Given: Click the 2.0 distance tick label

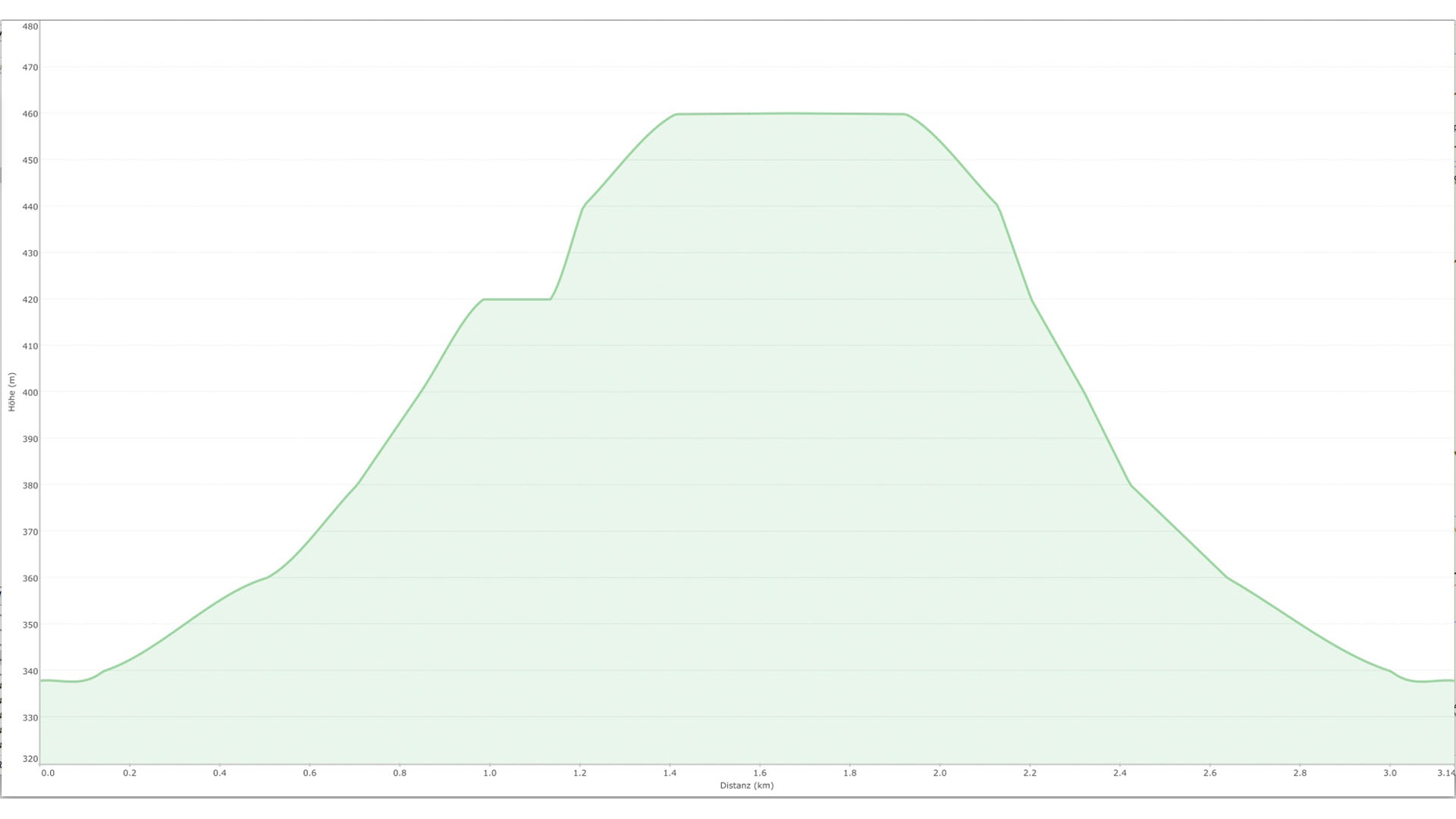Looking at the screenshot, I should point(940,773).
